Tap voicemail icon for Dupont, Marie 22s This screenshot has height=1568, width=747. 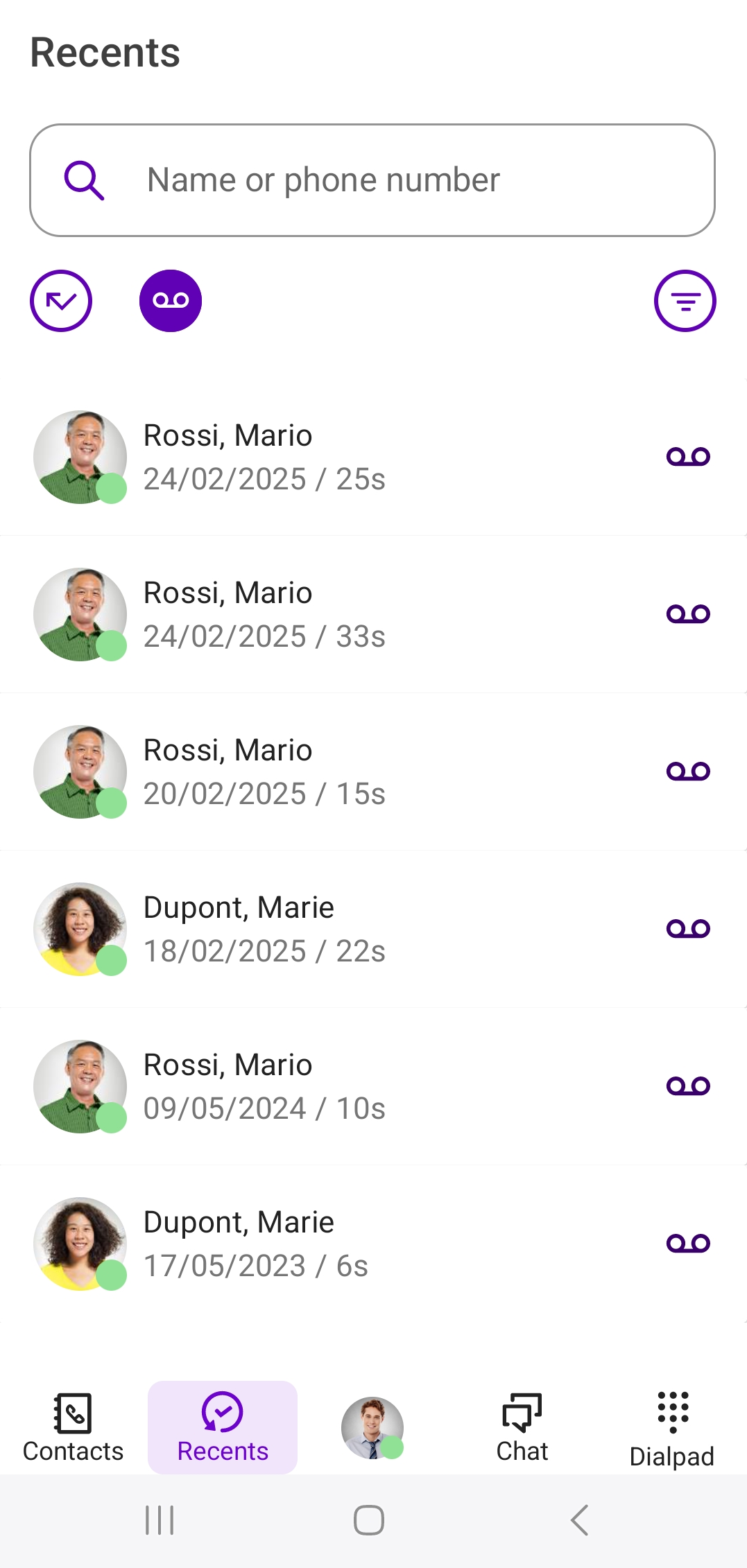tap(687, 929)
